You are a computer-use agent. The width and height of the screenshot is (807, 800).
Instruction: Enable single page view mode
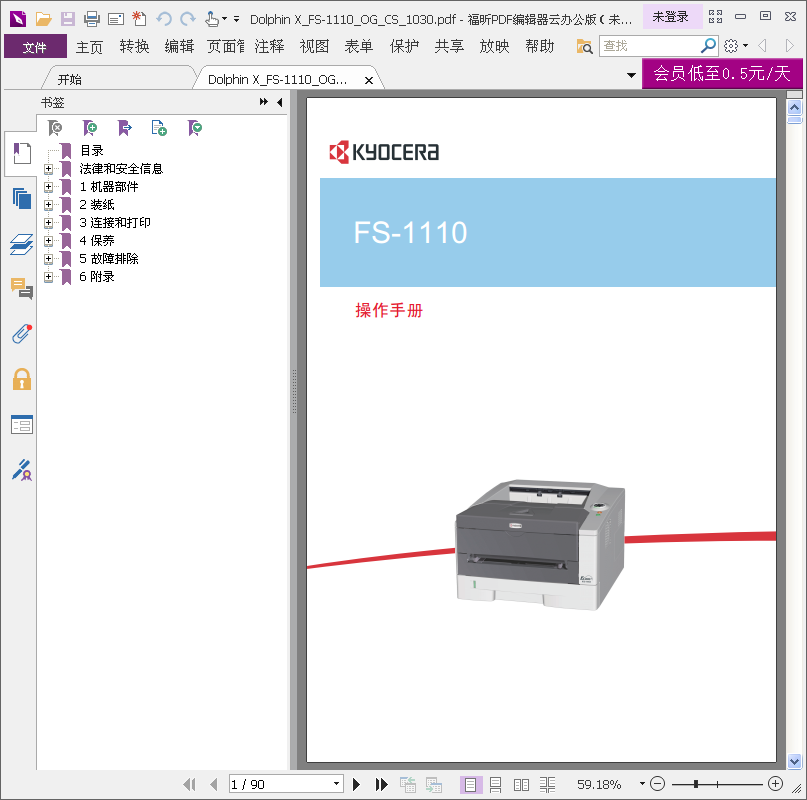pyautogui.click(x=470, y=785)
